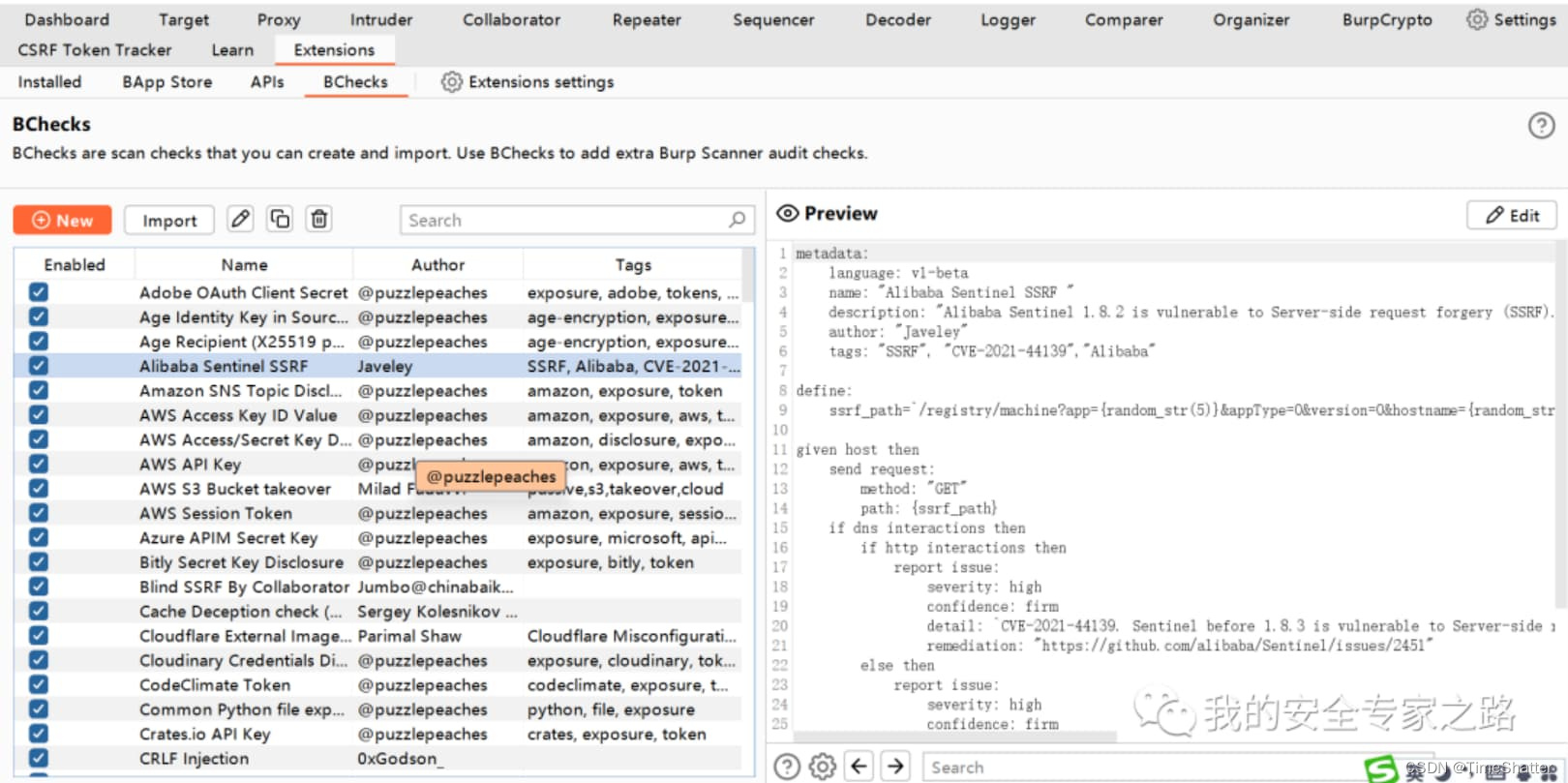
Task: Uncheck CodeClimate Token checkbox
Action: pyautogui.click(x=39, y=685)
